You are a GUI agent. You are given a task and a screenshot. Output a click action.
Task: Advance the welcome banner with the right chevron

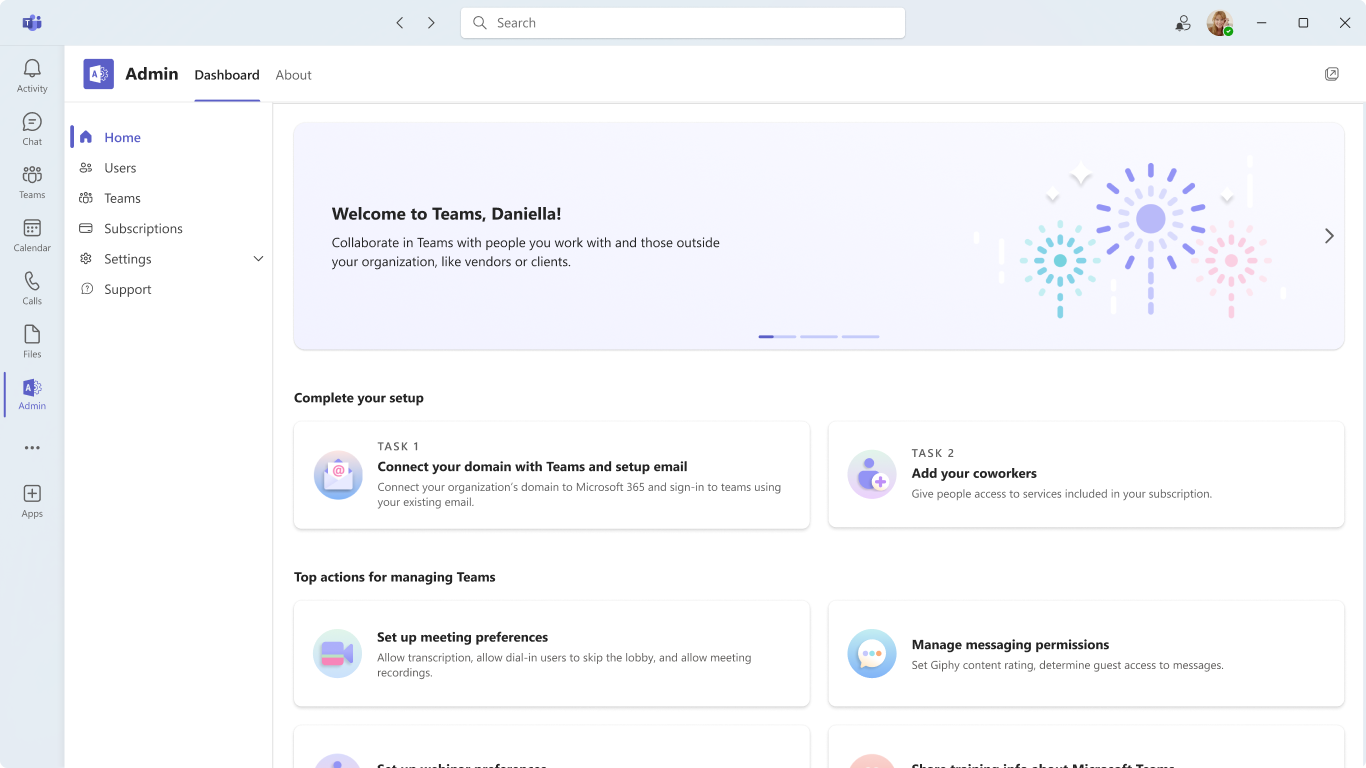pyautogui.click(x=1329, y=236)
